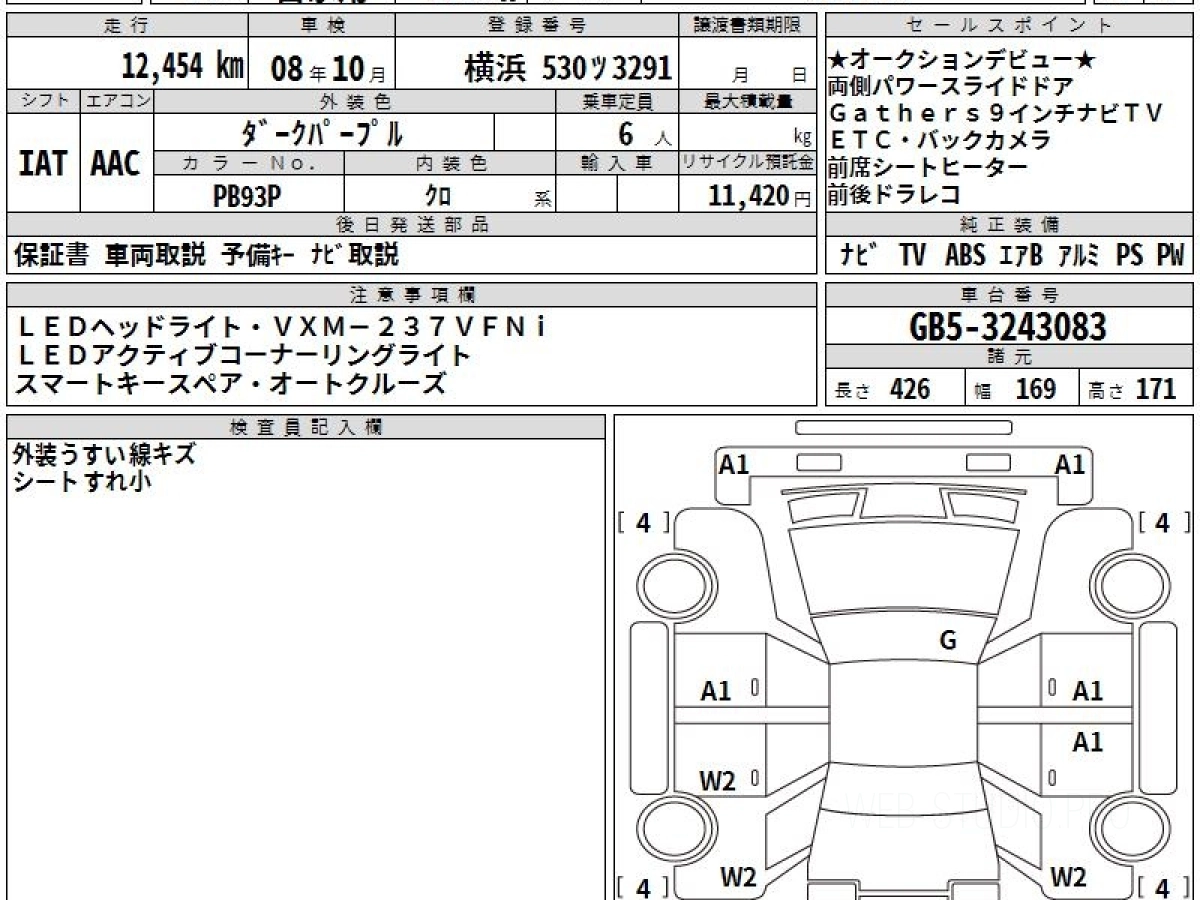Click the A1 mark at front-right bumper corner
The width and height of the screenshot is (1200, 900).
click(1070, 464)
